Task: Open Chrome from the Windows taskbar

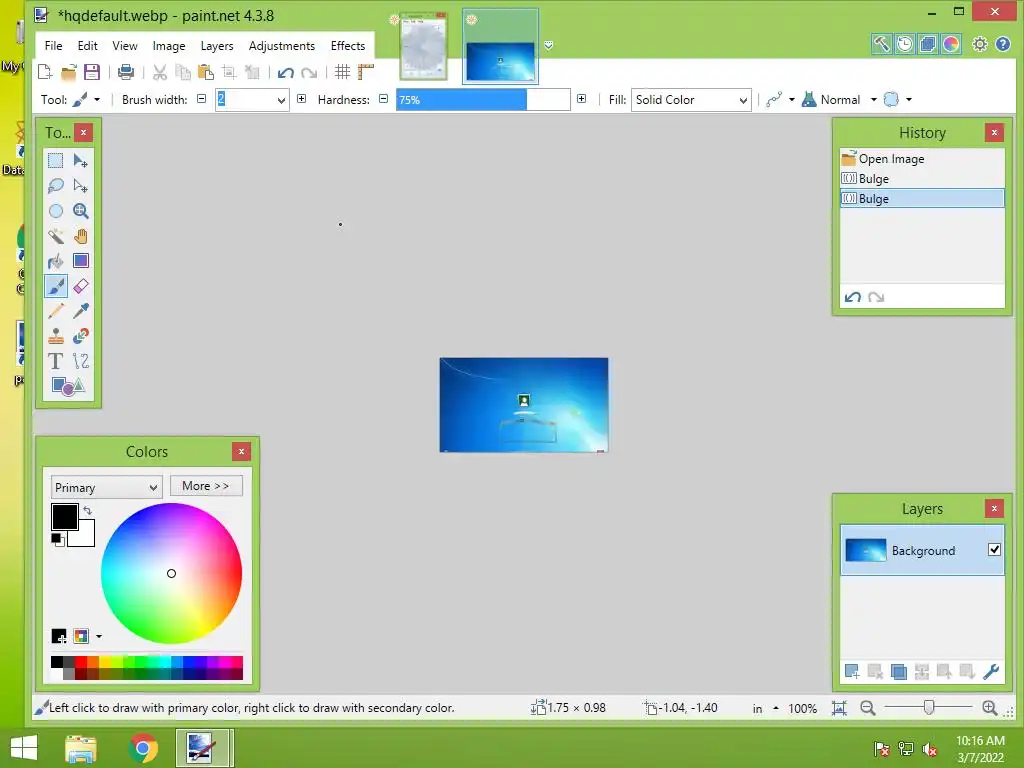Action: [x=143, y=748]
